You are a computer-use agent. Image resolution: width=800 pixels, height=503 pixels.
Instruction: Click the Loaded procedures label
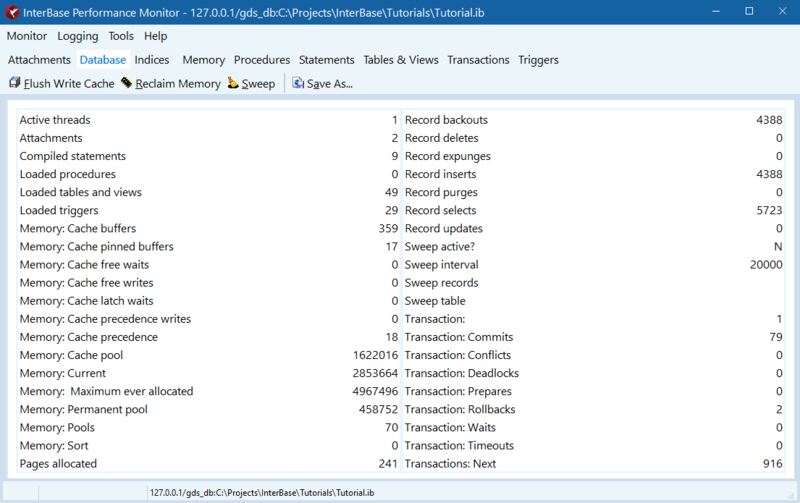(x=68, y=174)
